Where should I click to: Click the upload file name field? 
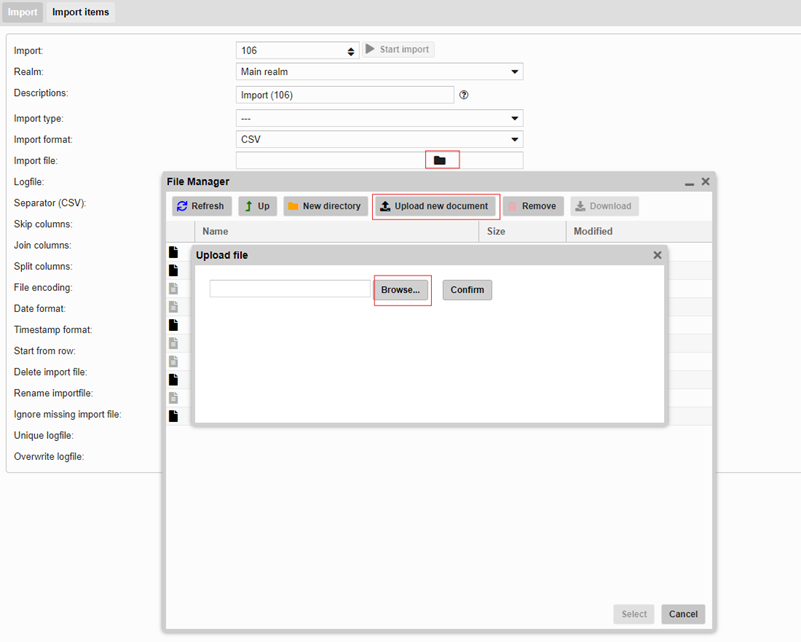[x=290, y=289]
